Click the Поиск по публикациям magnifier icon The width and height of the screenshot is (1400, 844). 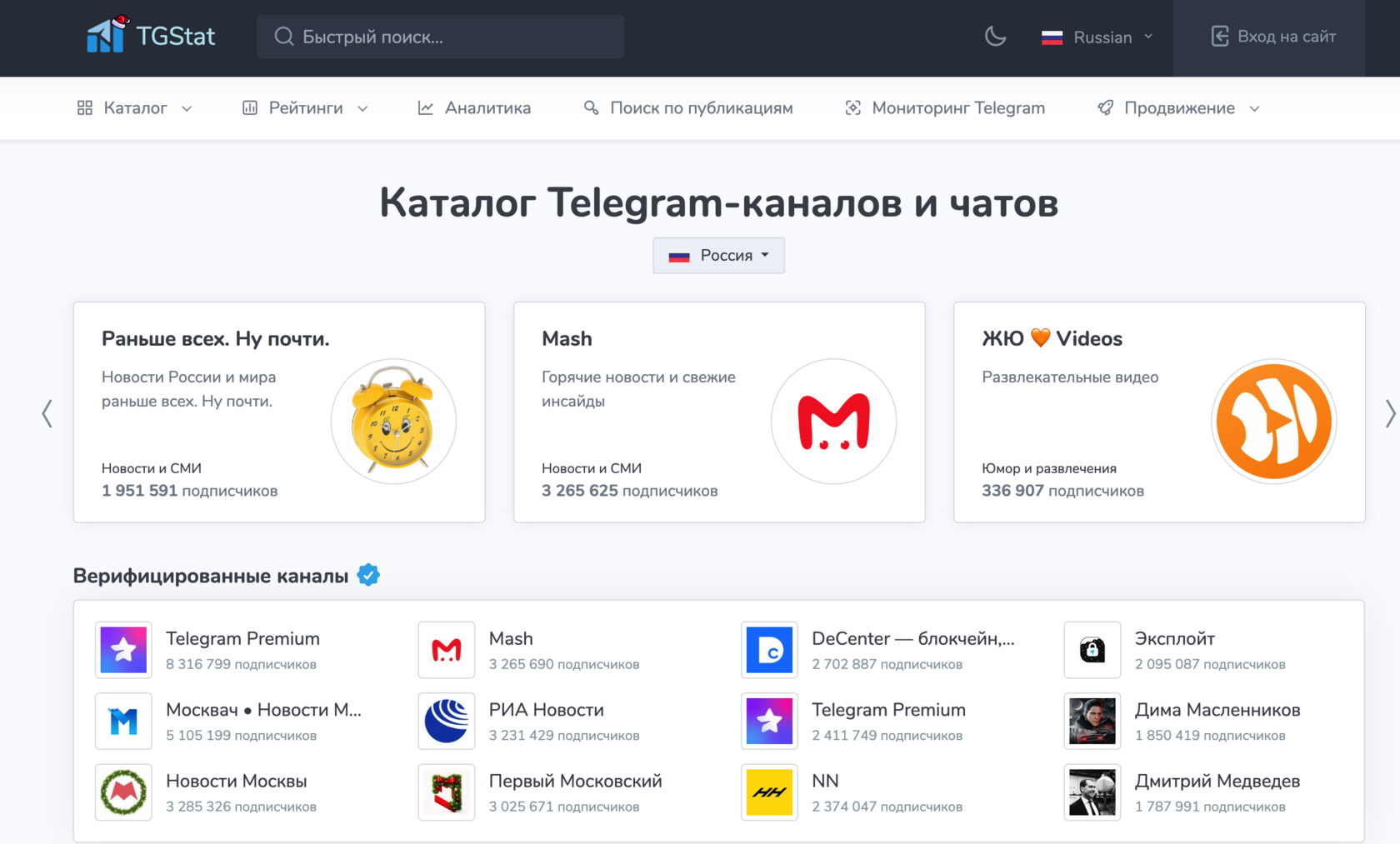pos(591,107)
